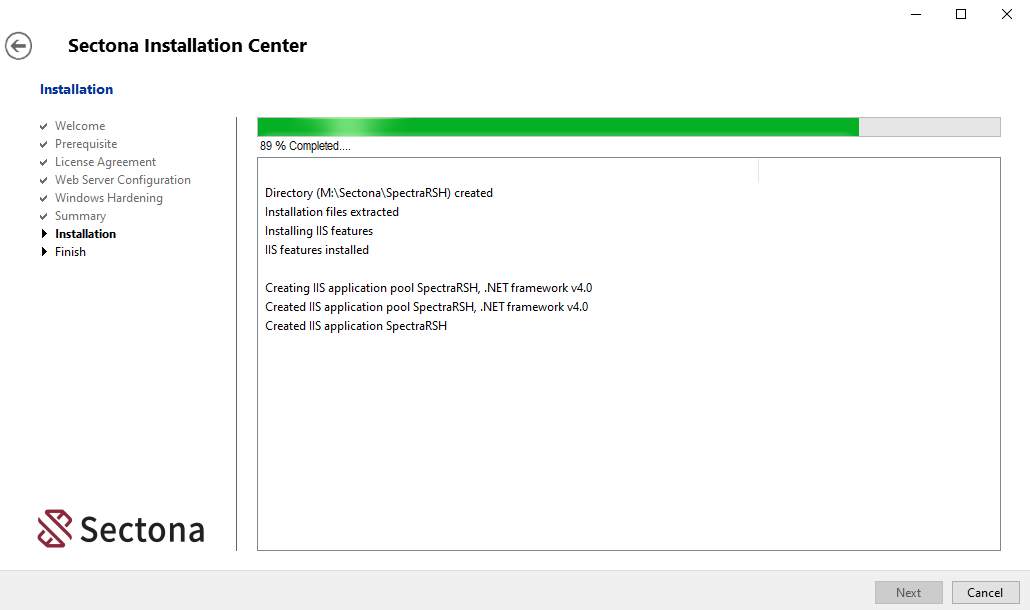Open the License Agreement step
This screenshot has width=1030, height=610.
(105, 162)
